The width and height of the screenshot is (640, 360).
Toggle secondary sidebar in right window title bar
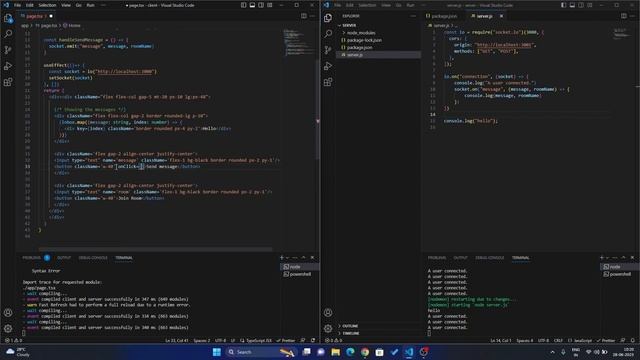[x=581, y=5]
